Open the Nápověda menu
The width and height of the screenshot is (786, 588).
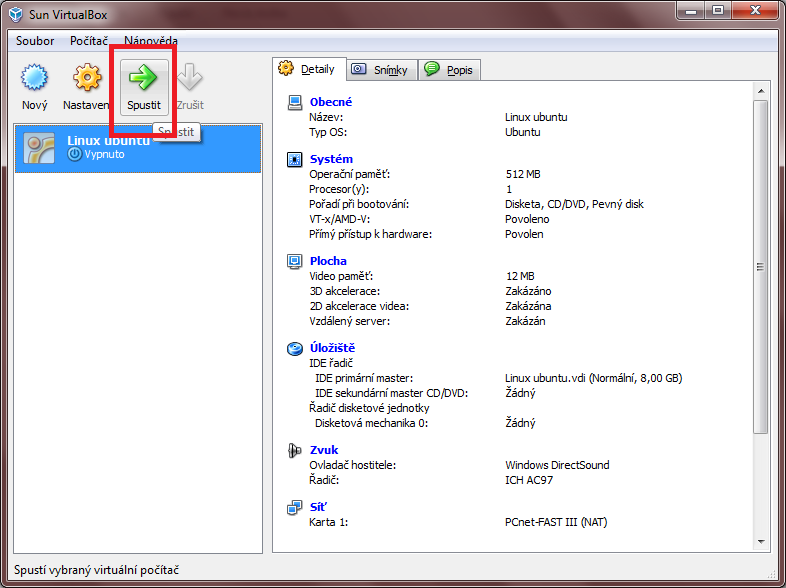point(151,41)
